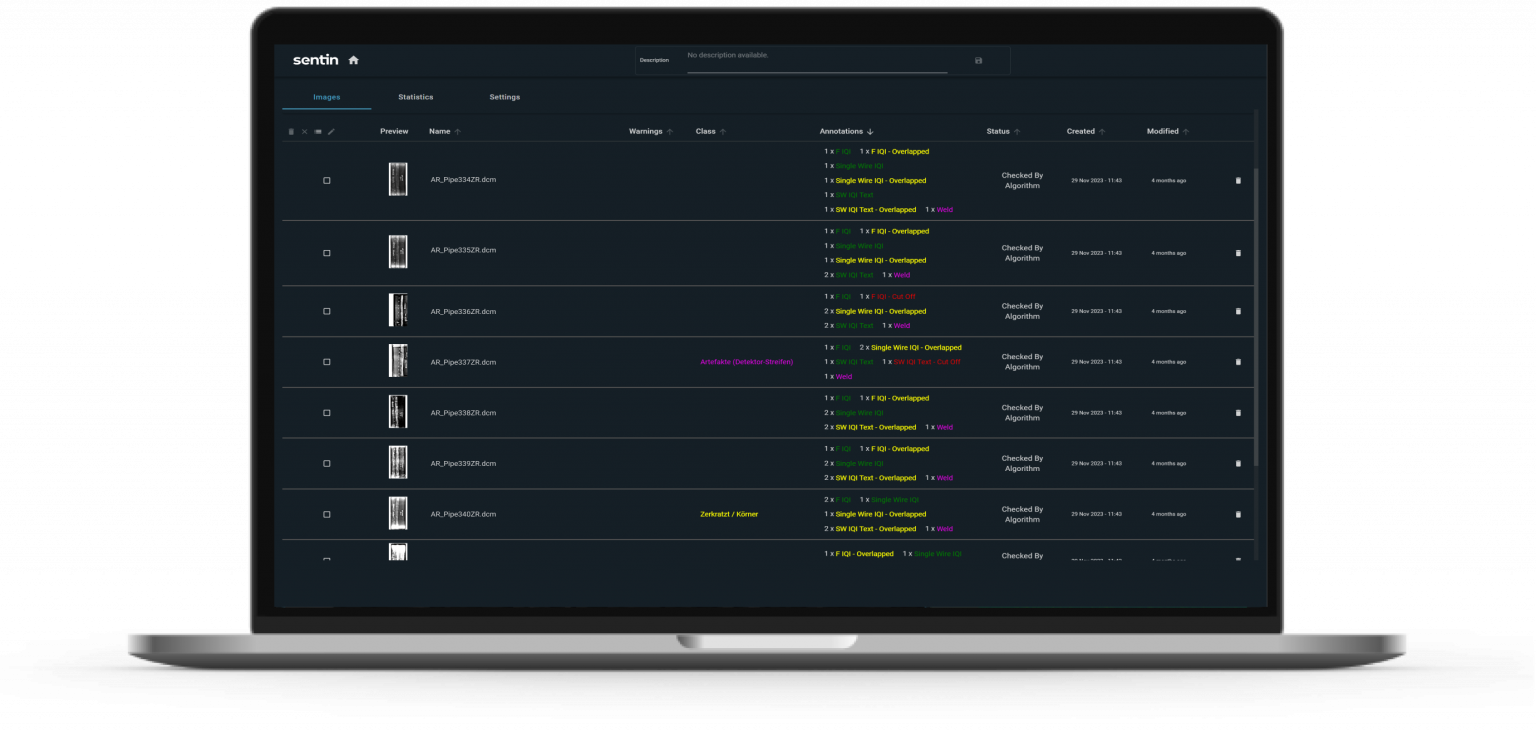
Task: Delete the AR_Pipe337ZR.dcm row via trash icon
Action: click(1238, 362)
